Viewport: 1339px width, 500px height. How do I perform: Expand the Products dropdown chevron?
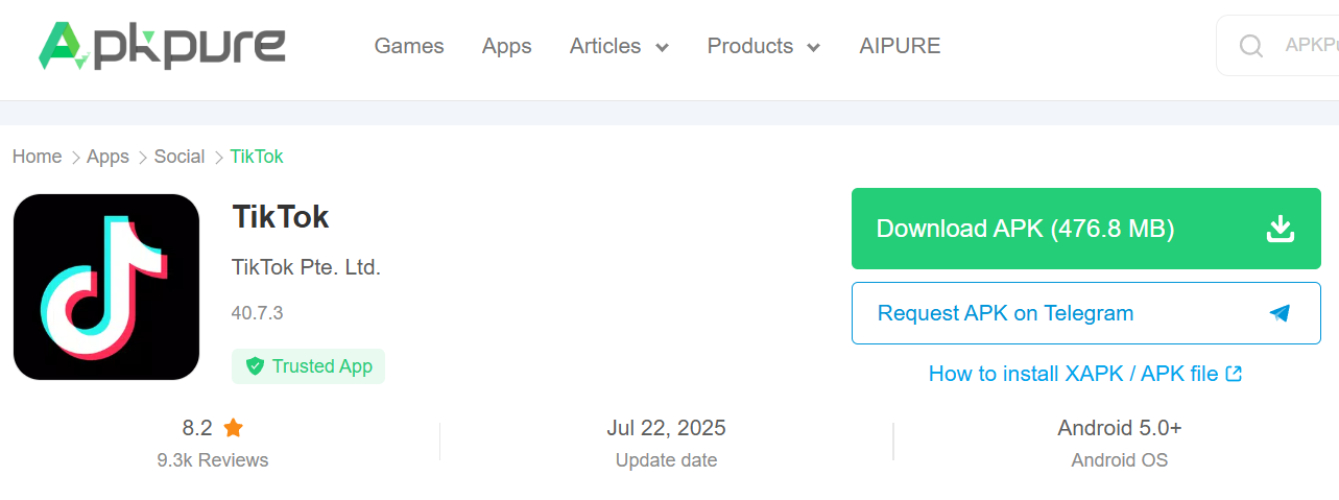tap(813, 47)
